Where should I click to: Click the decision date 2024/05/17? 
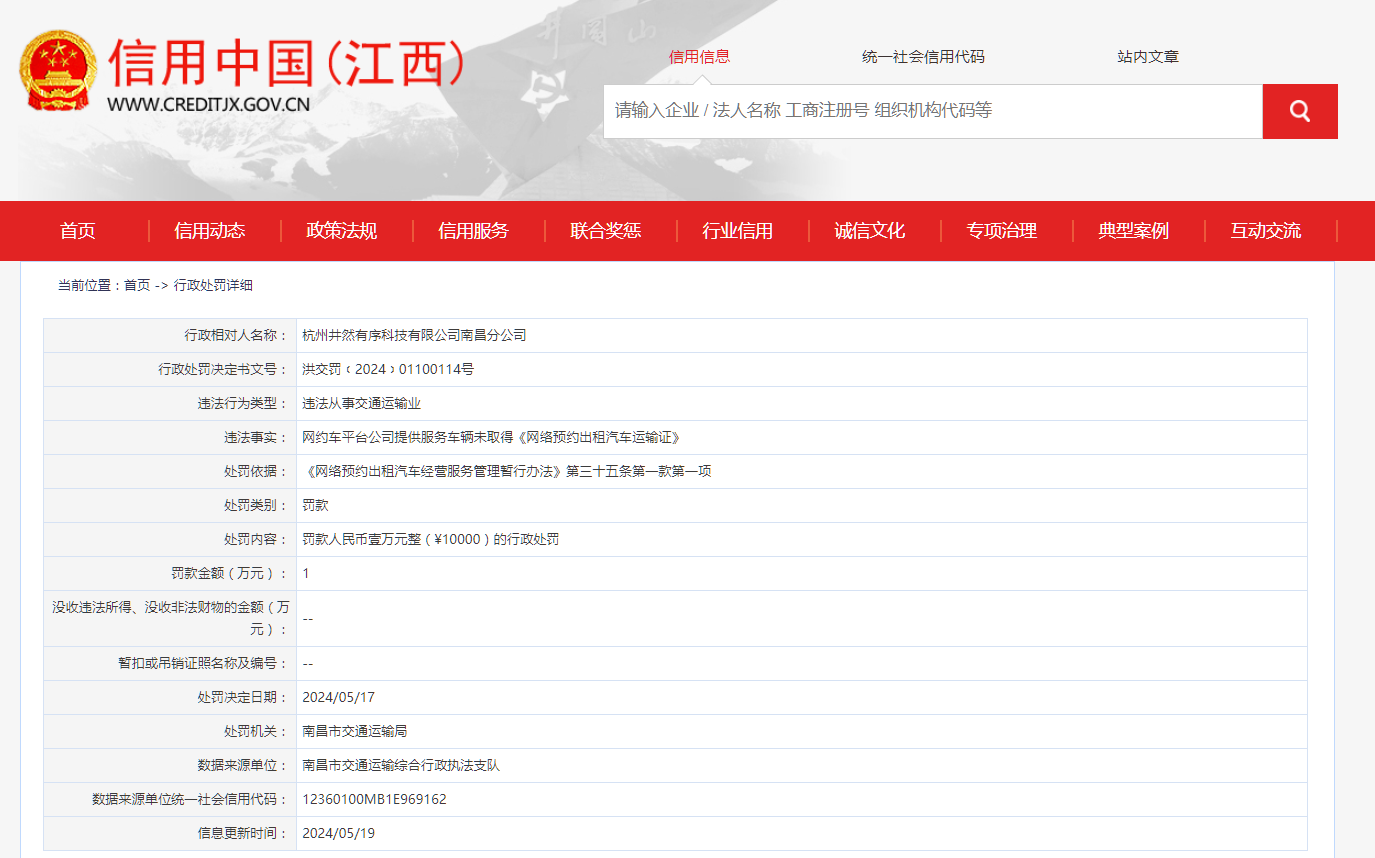point(338,697)
